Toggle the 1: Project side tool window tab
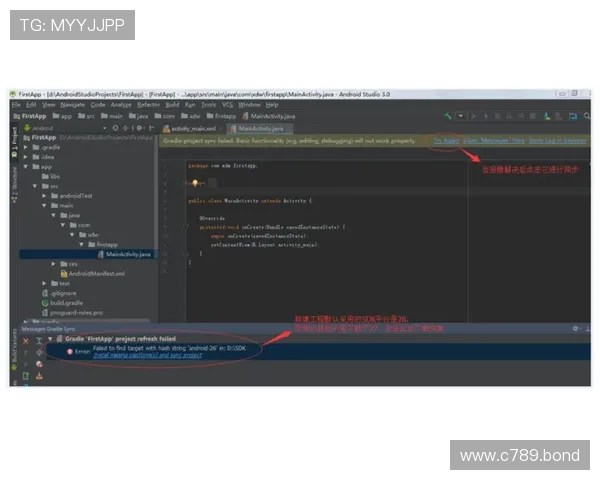600x480 pixels. point(15,143)
